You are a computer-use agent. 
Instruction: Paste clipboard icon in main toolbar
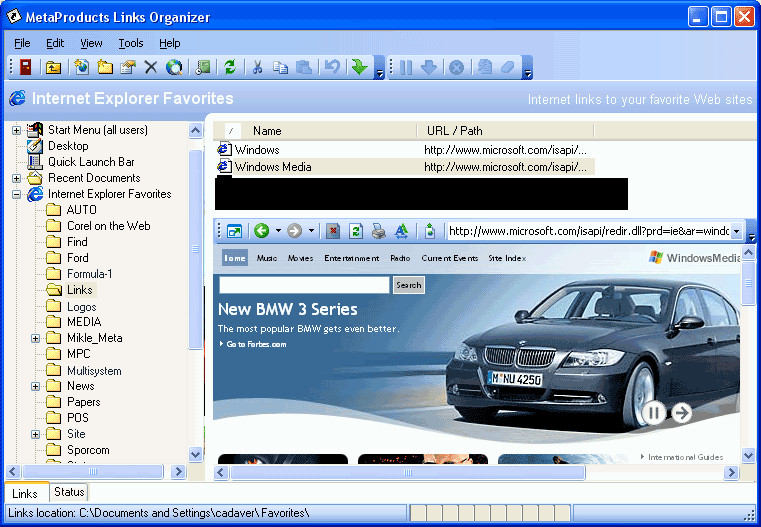(304, 67)
